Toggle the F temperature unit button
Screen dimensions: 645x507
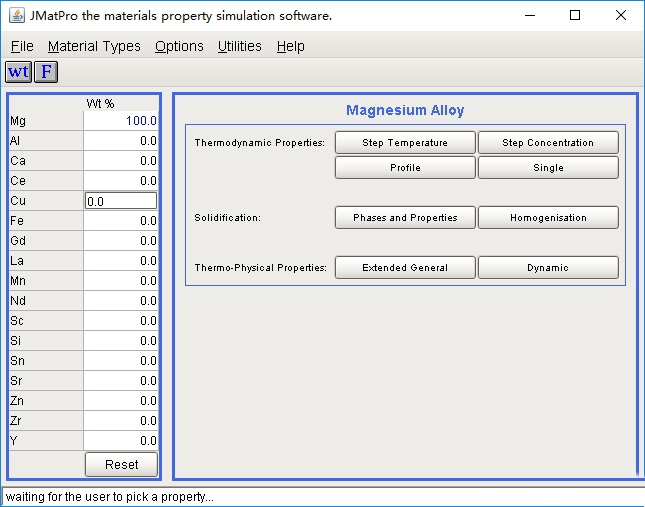click(x=46, y=72)
